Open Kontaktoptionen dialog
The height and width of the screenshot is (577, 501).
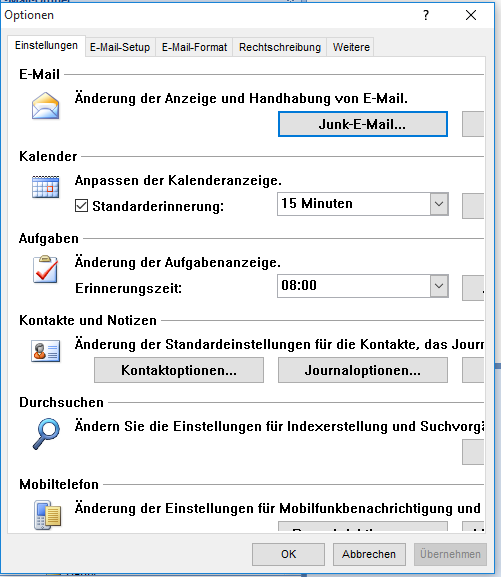point(179,370)
